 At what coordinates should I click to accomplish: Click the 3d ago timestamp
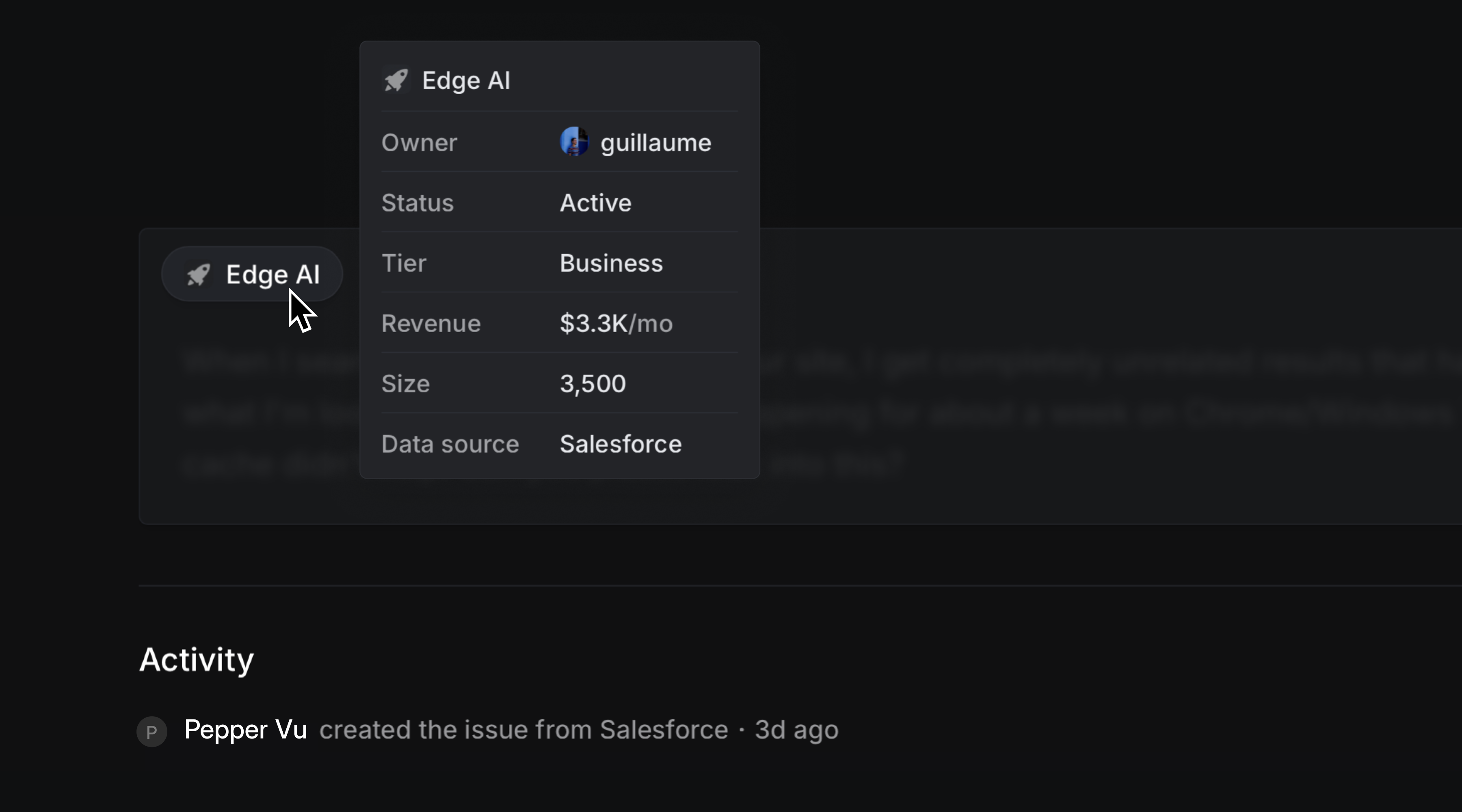coord(796,730)
